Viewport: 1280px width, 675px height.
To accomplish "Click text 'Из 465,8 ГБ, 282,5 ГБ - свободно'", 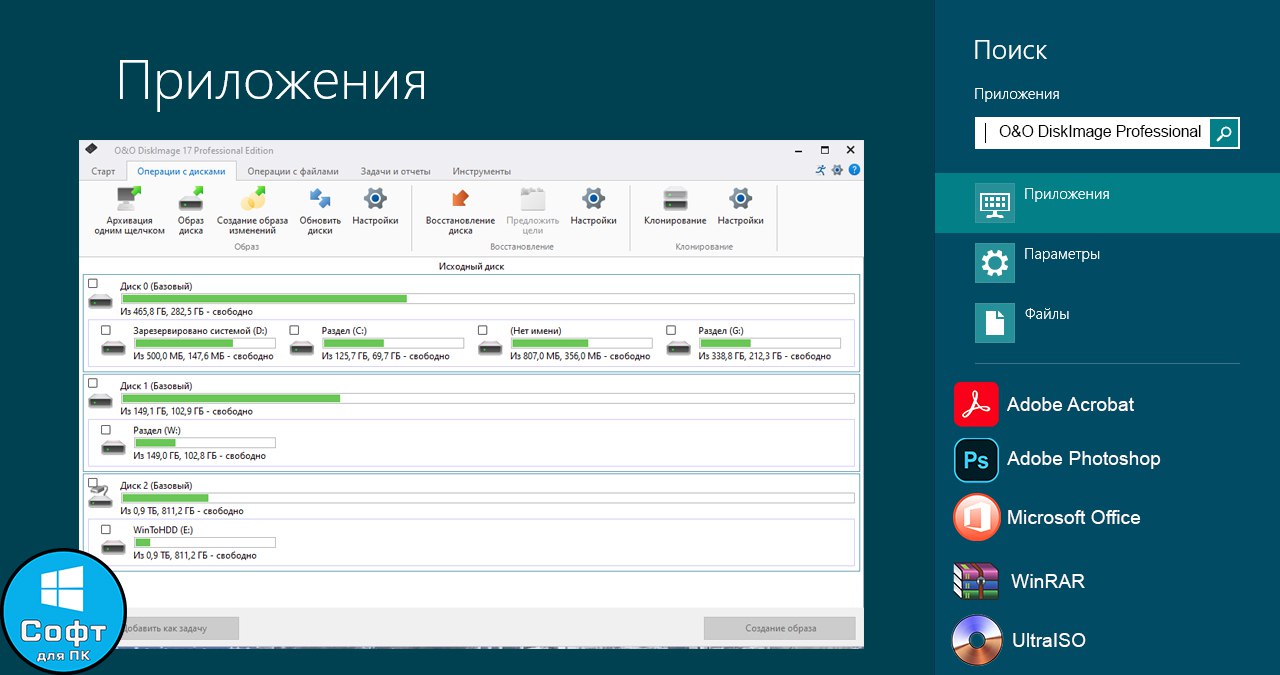I will click(187, 312).
